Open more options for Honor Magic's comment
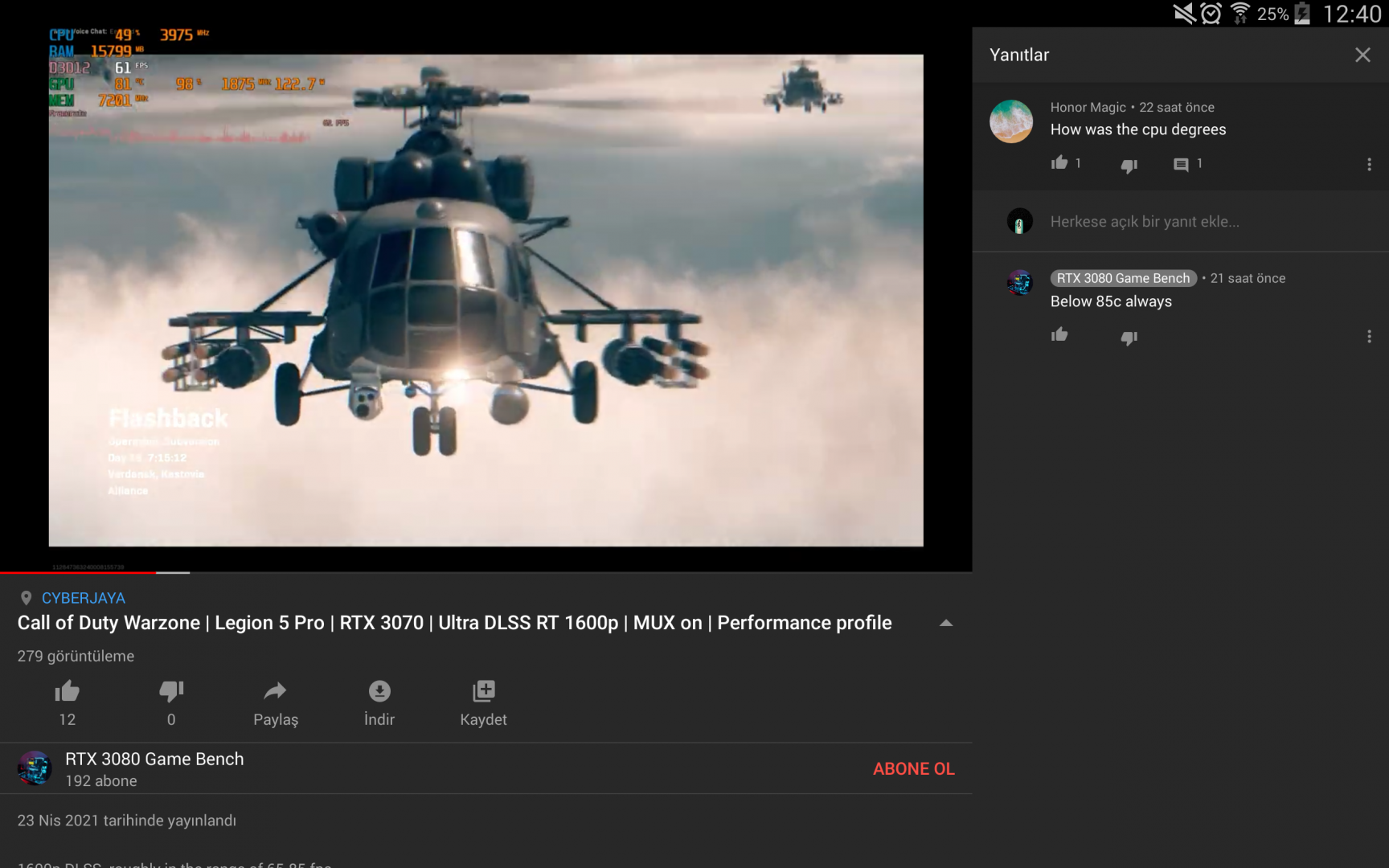The width and height of the screenshot is (1389, 868). click(1369, 165)
